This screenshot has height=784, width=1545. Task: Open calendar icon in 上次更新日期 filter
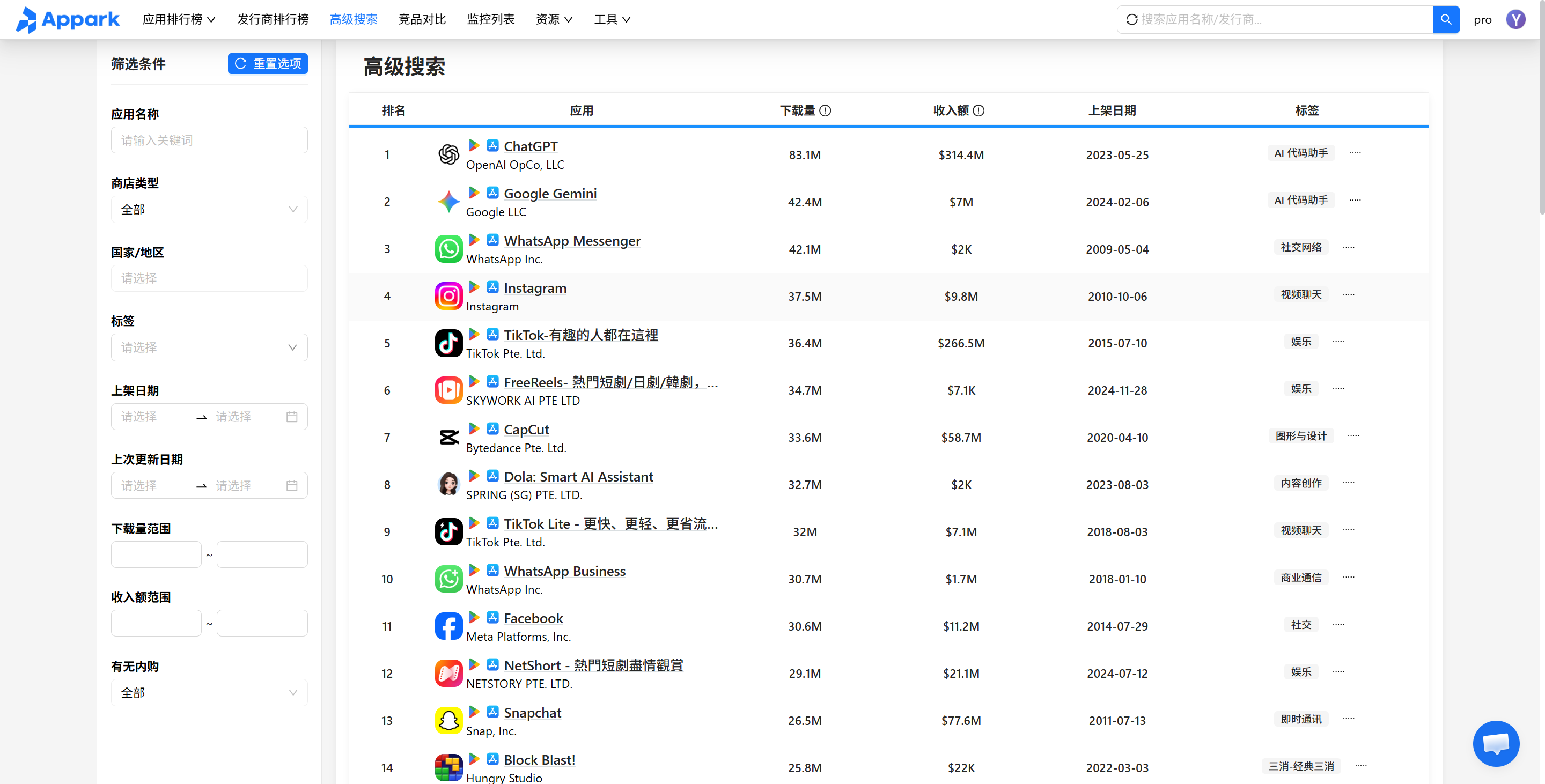pyautogui.click(x=292, y=485)
